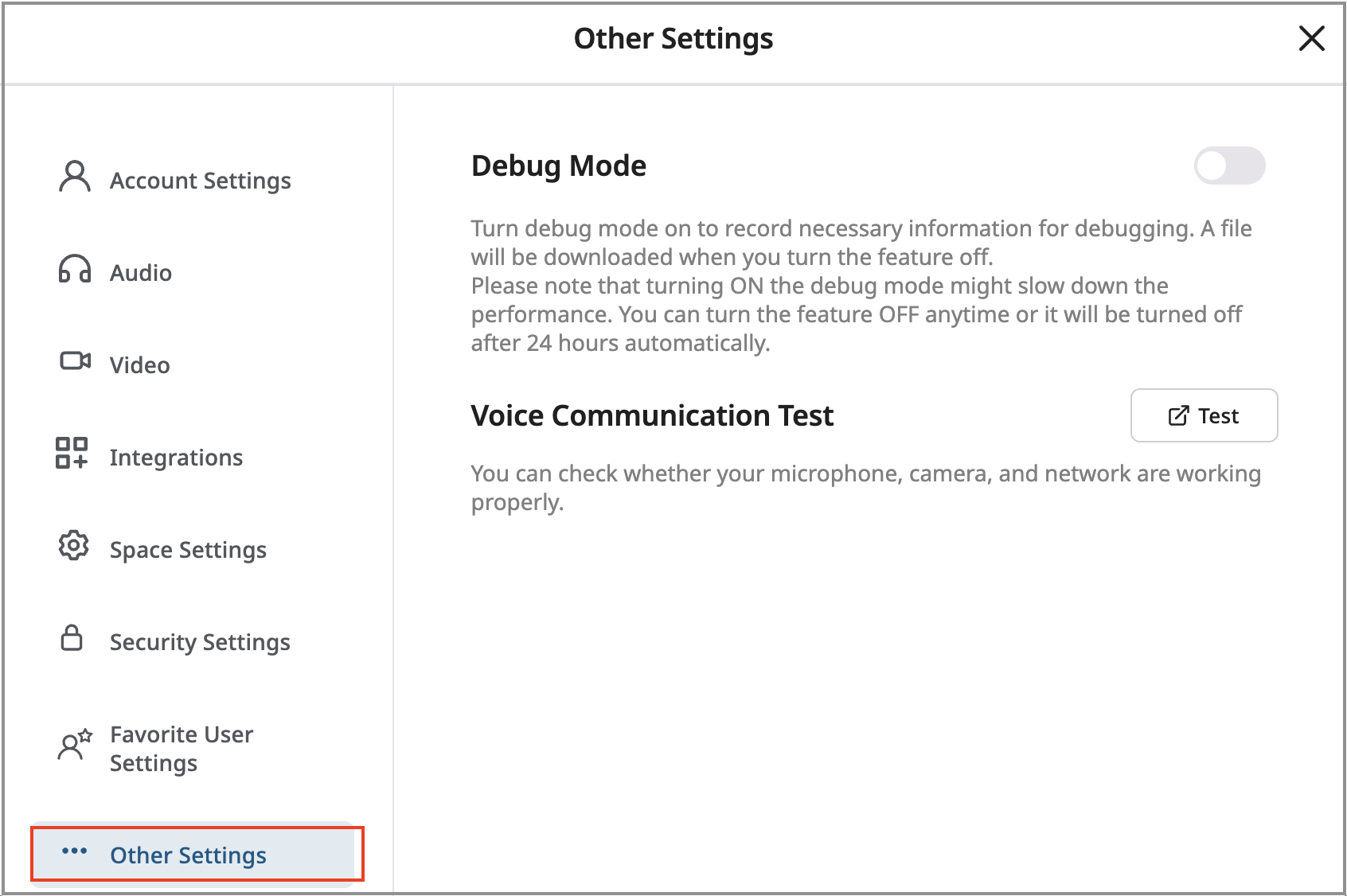Navigate to Security Settings
Image resolution: width=1347 pixels, height=896 pixels.
tap(200, 641)
